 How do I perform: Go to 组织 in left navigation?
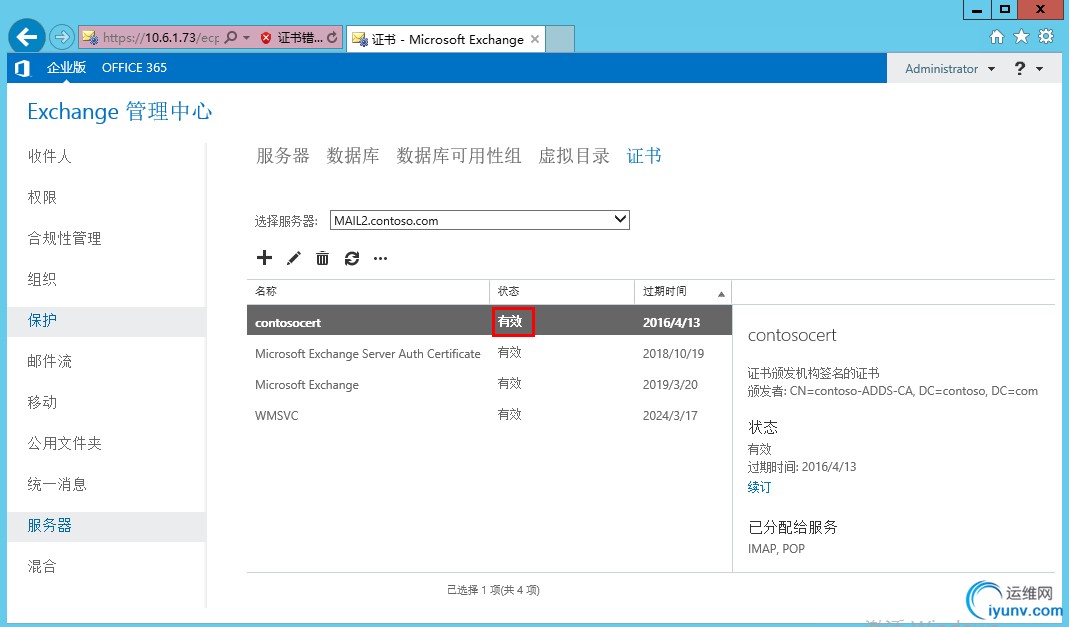click(42, 279)
